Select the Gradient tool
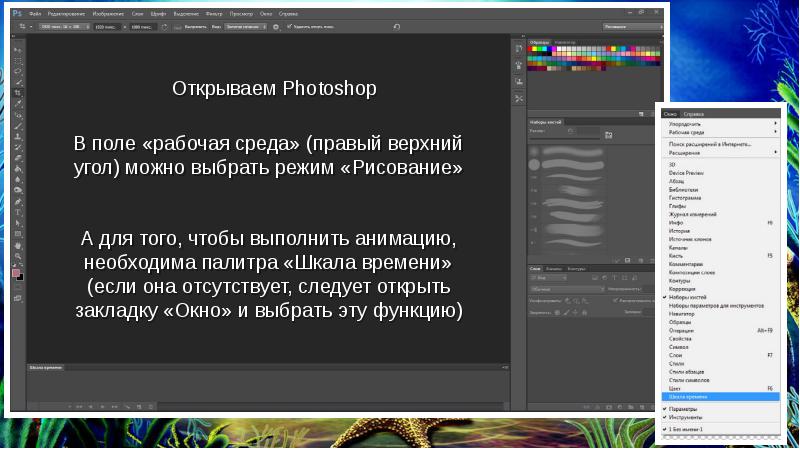Screen dimensions: 800x449 (18, 168)
